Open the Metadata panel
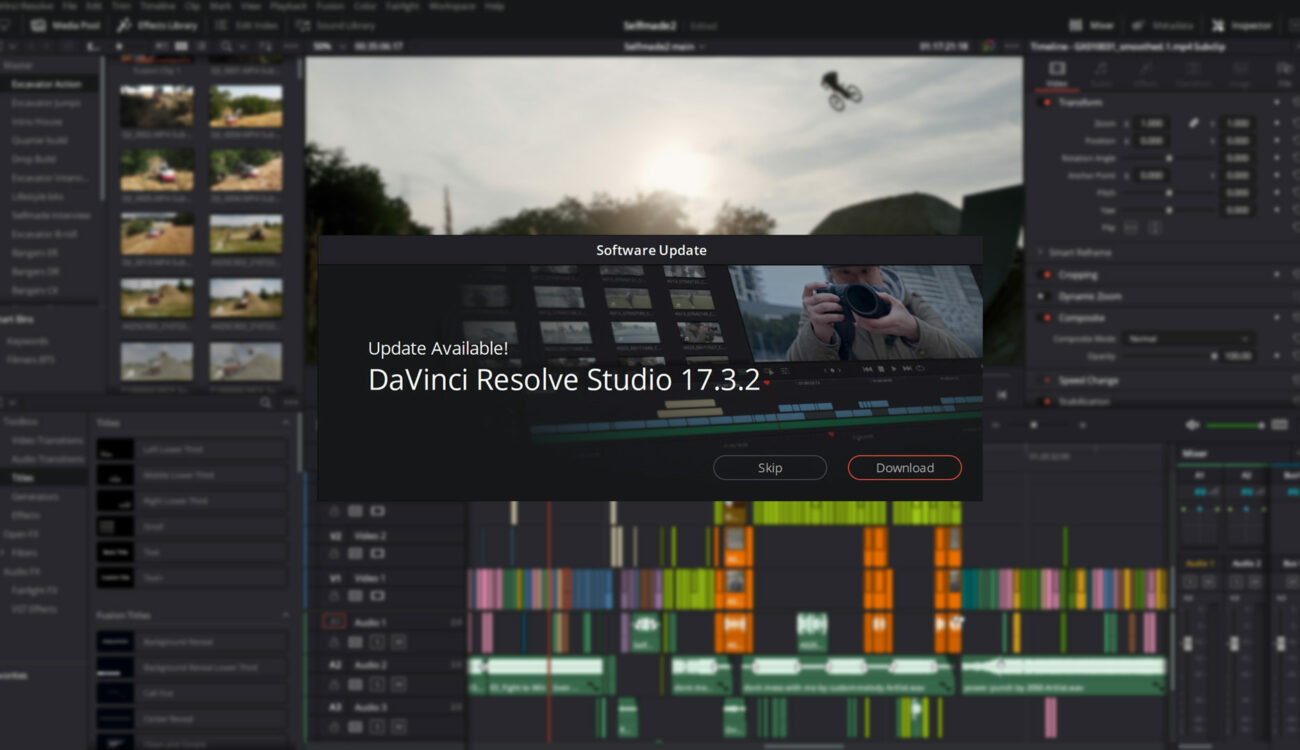1300x750 pixels. point(1162,25)
